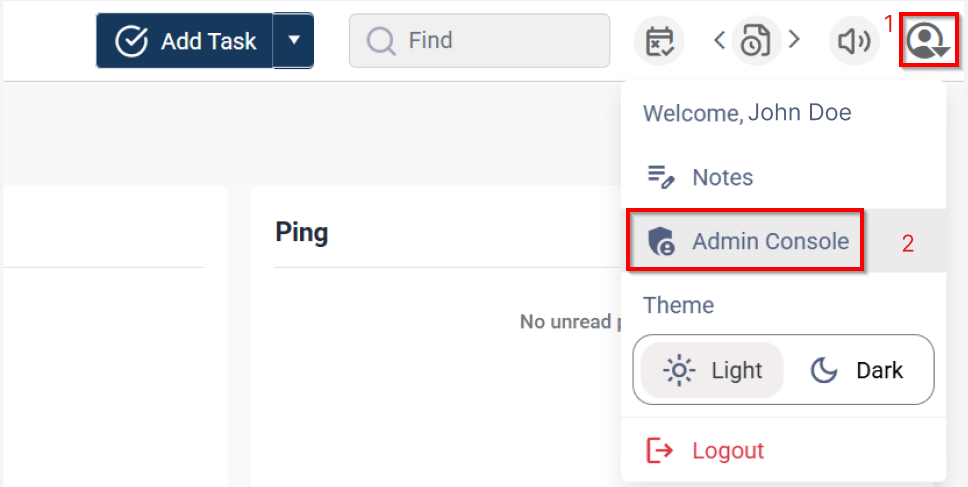Click the Add Task button
The height and width of the screenshot is (487, 968).
point(186,41)
